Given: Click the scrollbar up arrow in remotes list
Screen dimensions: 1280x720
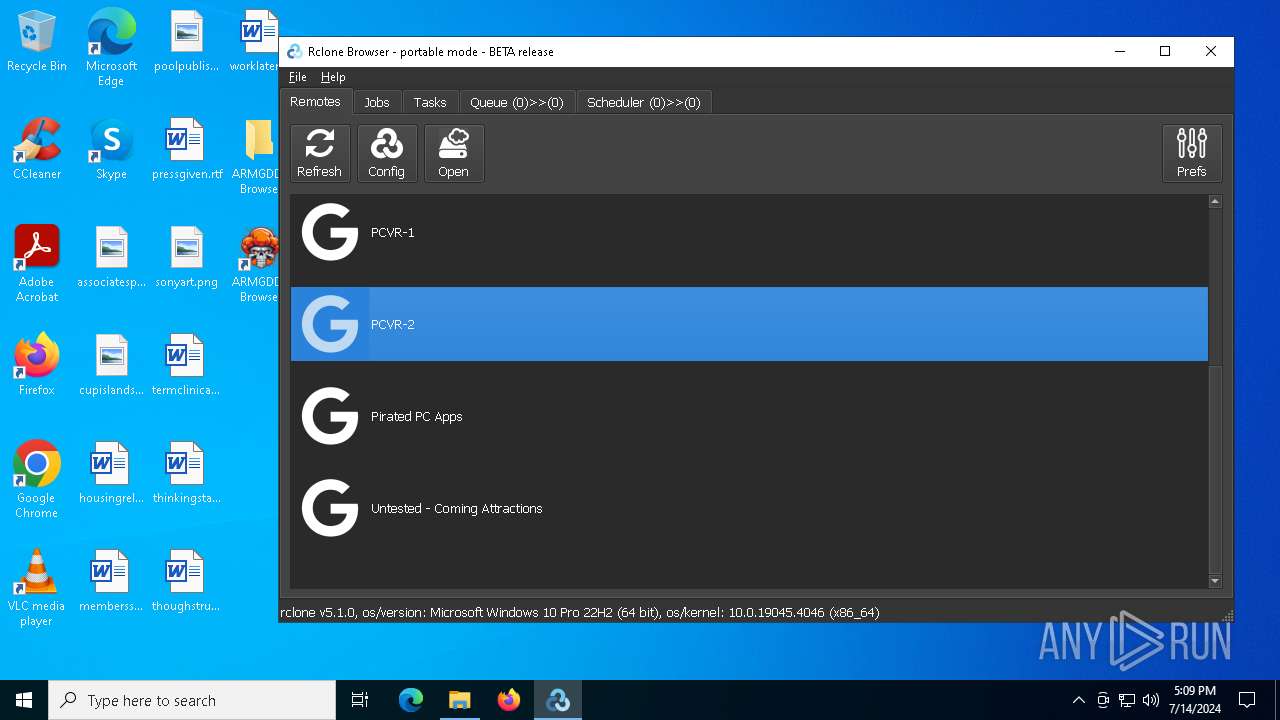Looking at the screenshot, I should coord(1215,202).
